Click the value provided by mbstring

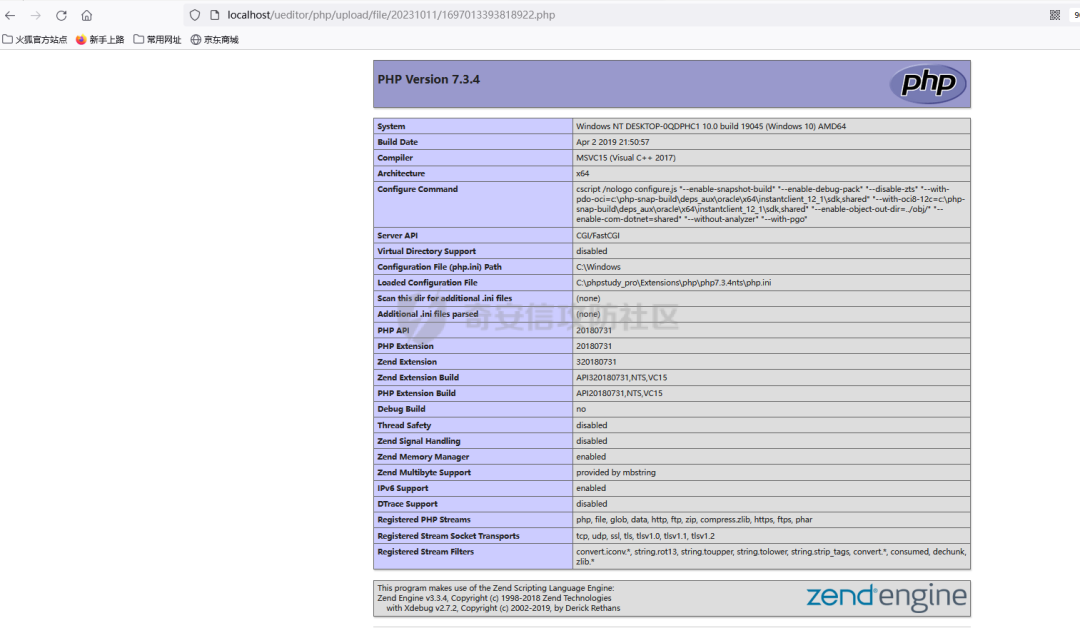click(616, 473)
